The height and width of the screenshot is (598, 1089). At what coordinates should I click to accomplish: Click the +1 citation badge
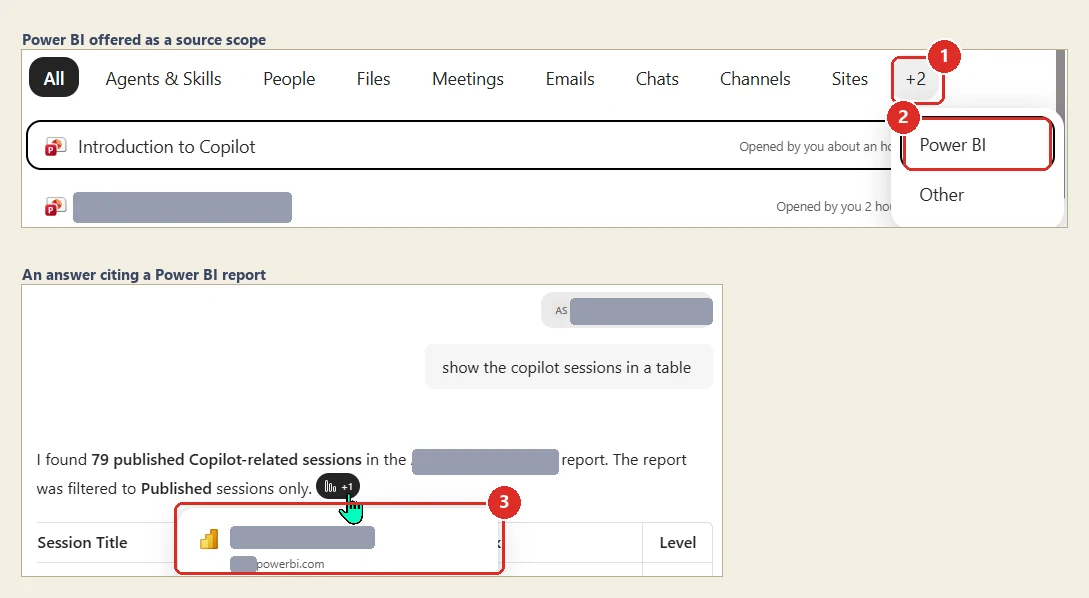338,486
